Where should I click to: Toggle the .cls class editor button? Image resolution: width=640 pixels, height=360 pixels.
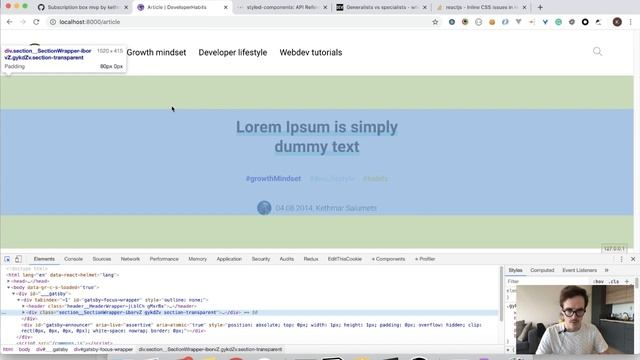click(x=613, y=282)
